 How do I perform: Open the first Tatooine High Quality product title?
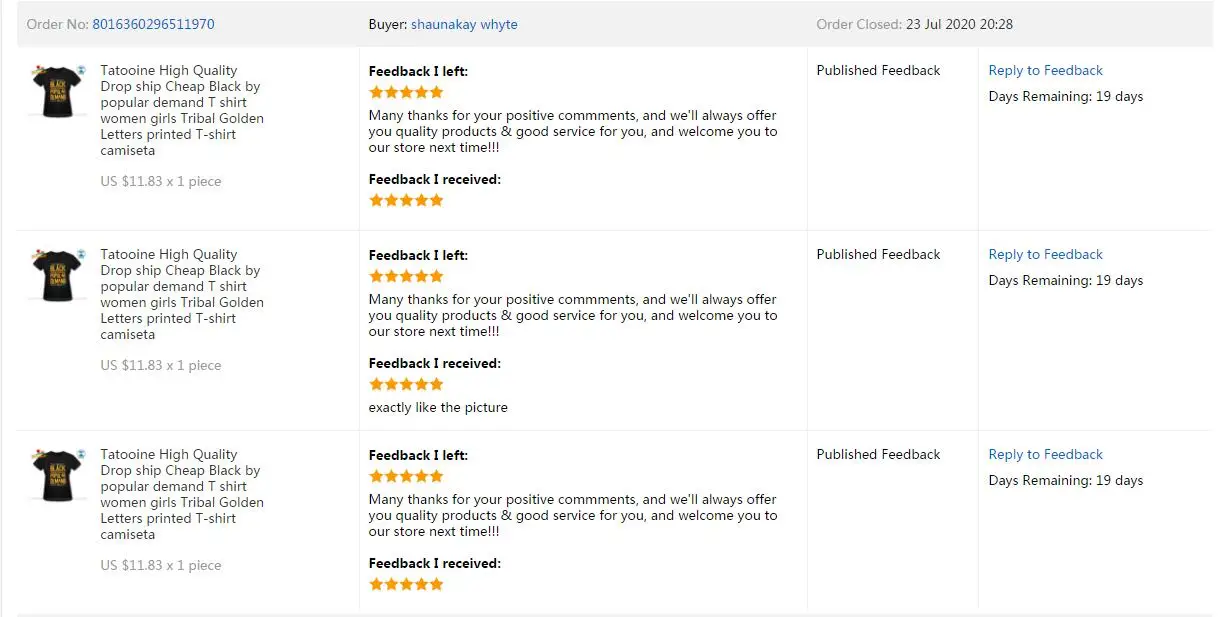coord(182,110)
